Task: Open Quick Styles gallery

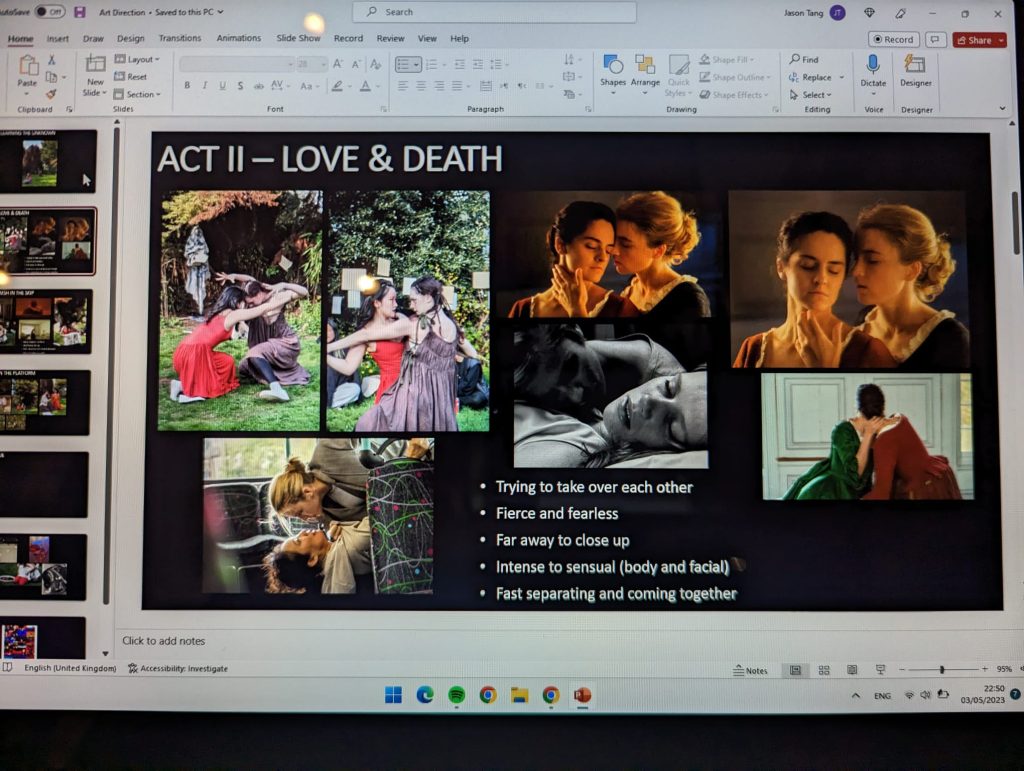Action: tap(679, 75)
